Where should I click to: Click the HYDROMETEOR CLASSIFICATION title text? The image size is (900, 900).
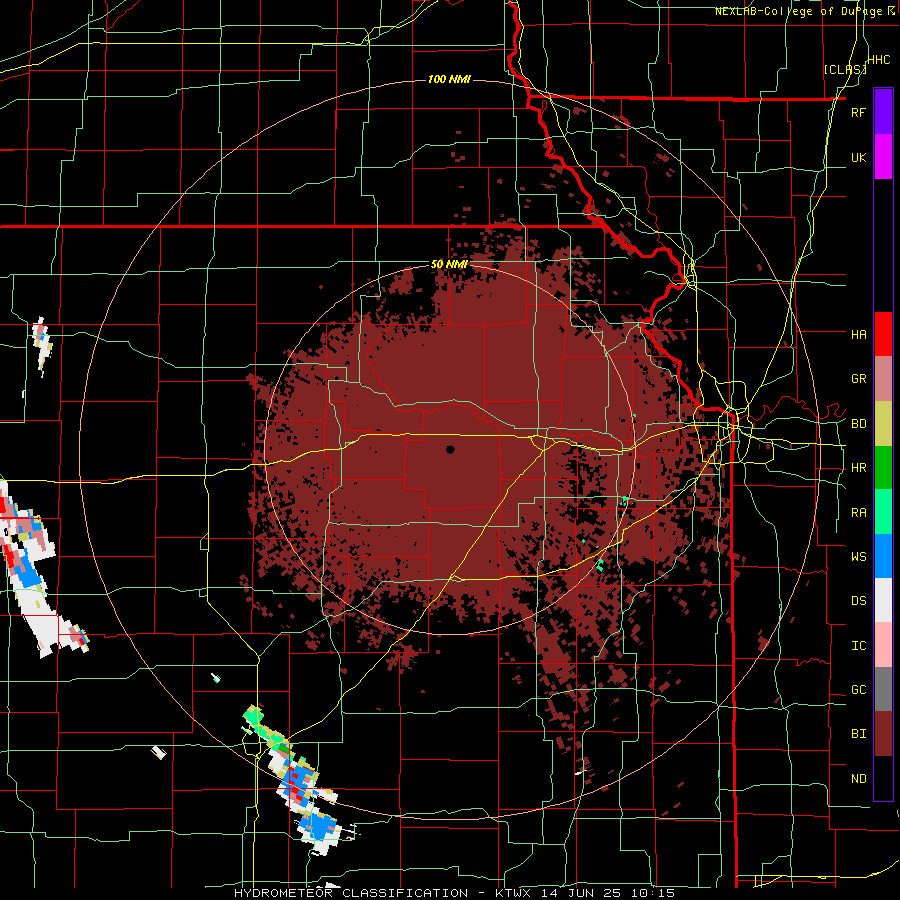pyautogui.click(x=351, y=893)
